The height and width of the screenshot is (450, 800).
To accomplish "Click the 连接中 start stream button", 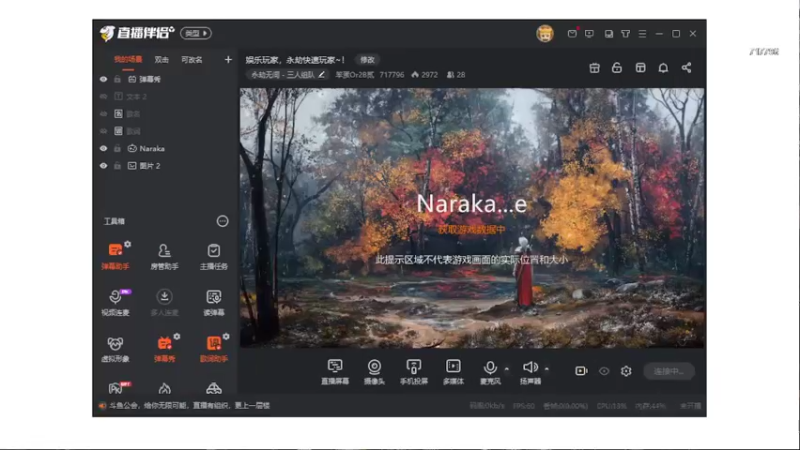I will (669, 371).
